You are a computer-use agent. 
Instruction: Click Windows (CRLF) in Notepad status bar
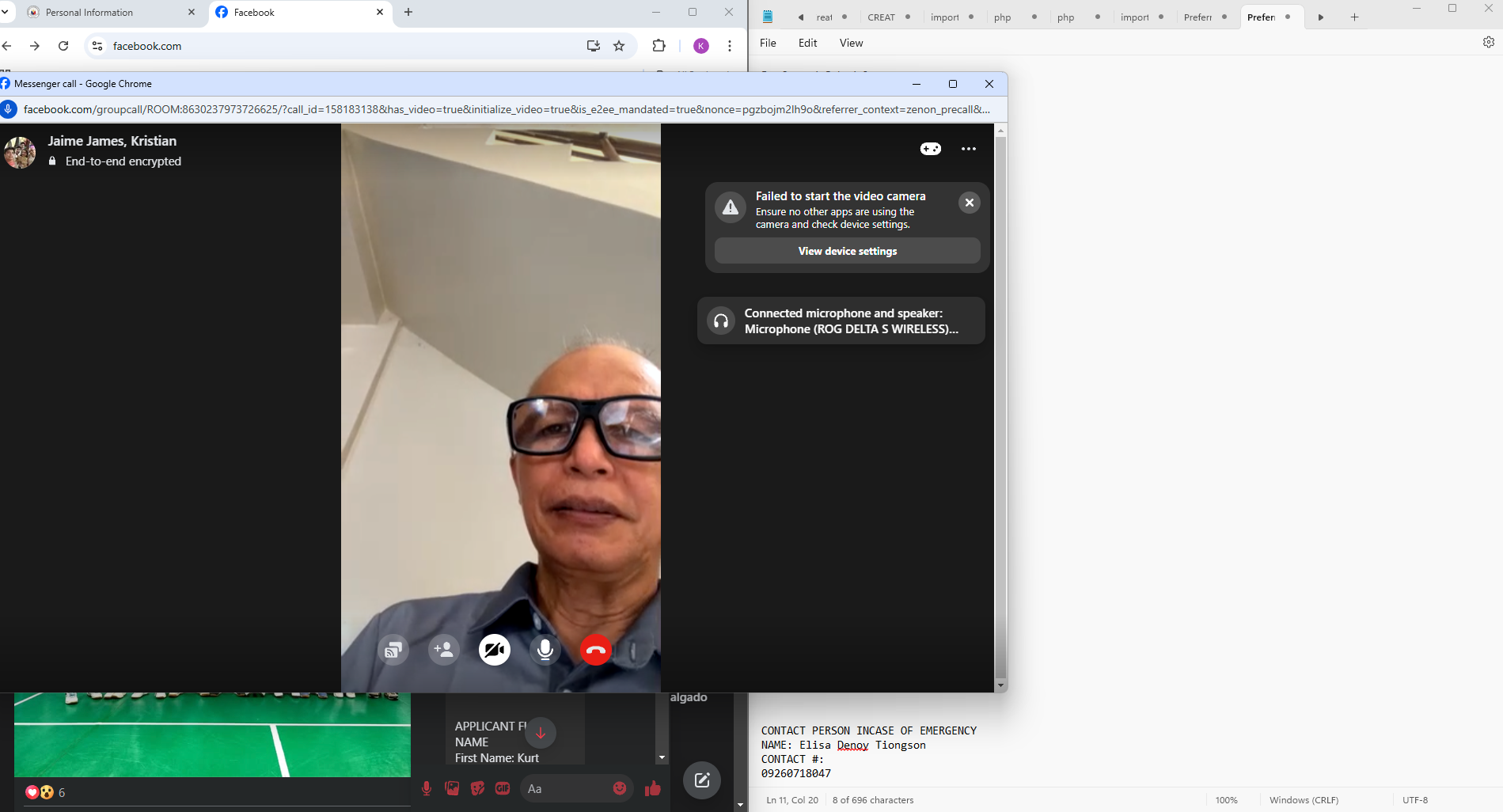(1304, 800)
